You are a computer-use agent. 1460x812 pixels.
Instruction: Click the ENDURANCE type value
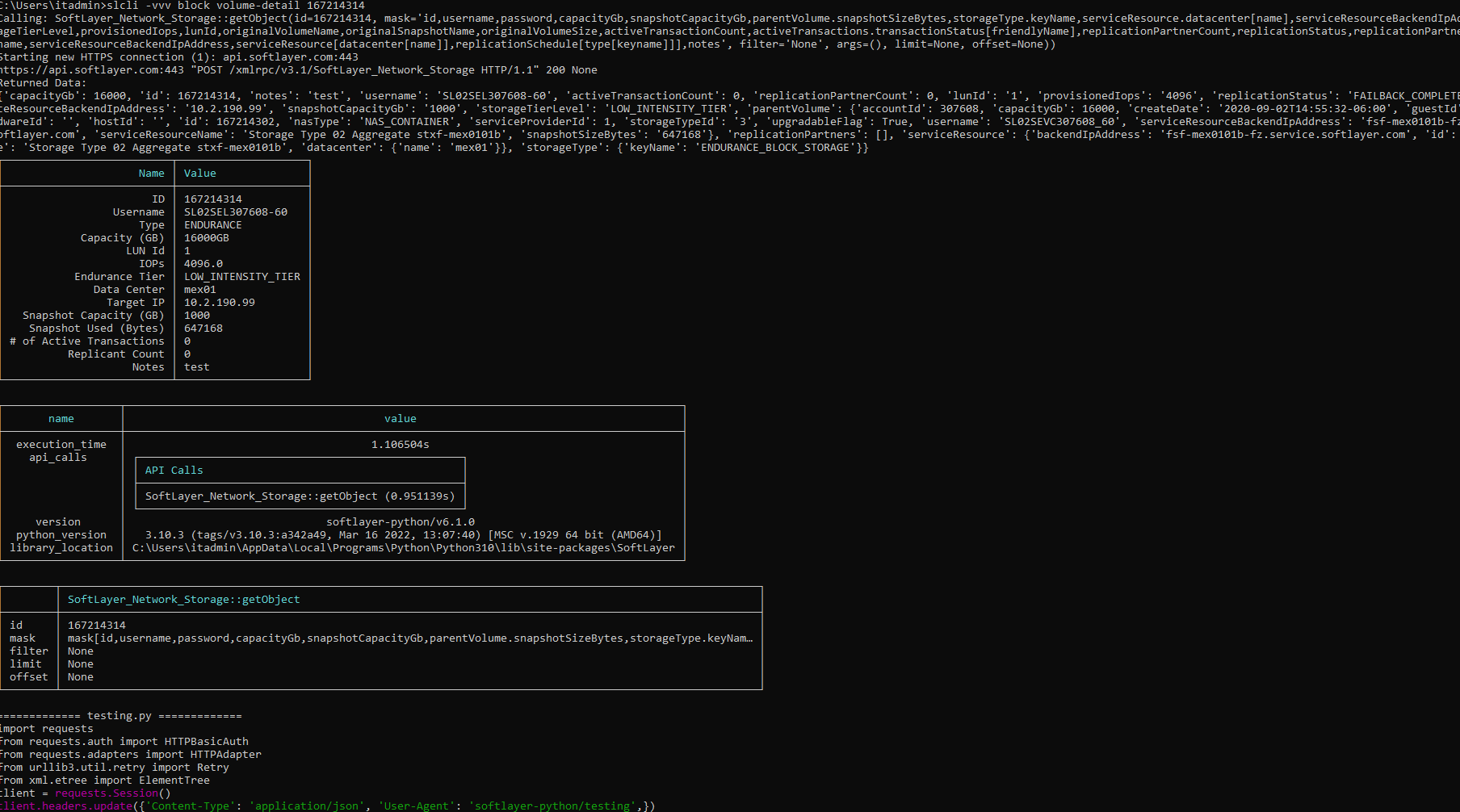[213, 225]
